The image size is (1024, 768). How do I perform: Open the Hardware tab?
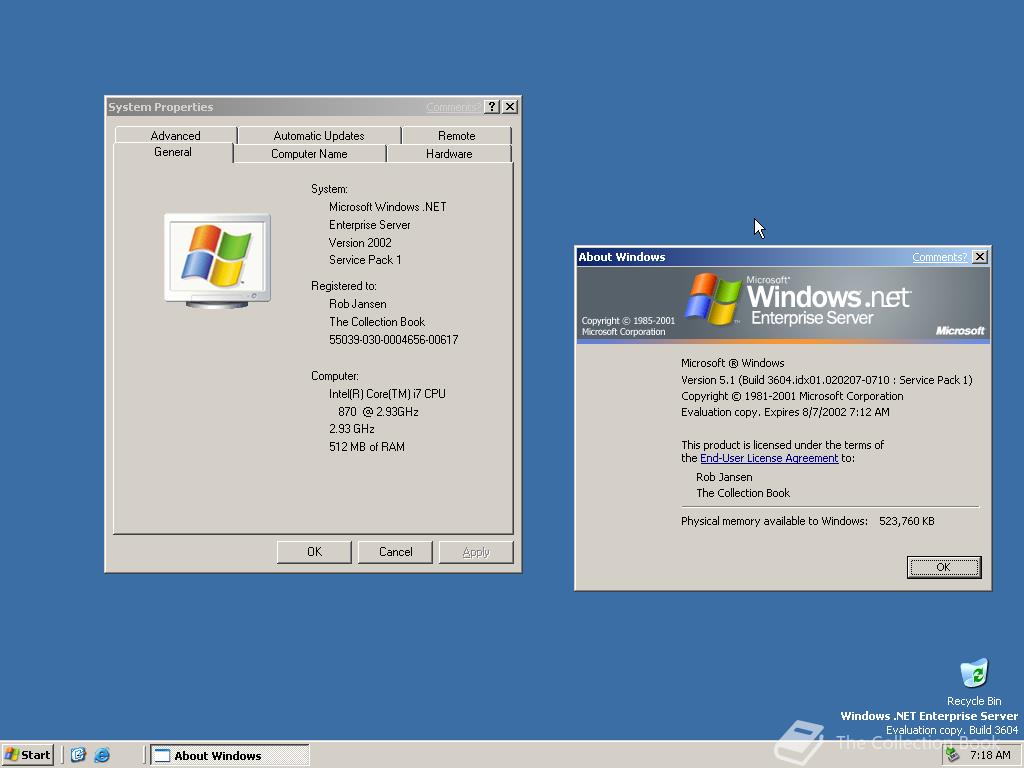tap(449, 153)
